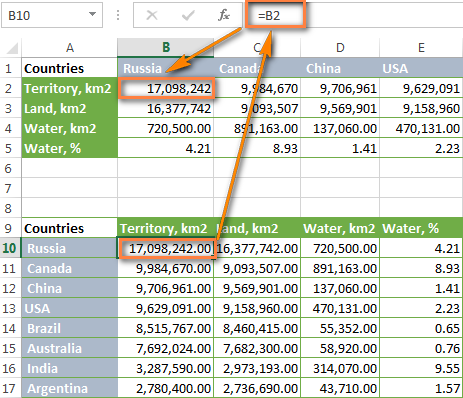Click cell with value 55,352.00

340,328
